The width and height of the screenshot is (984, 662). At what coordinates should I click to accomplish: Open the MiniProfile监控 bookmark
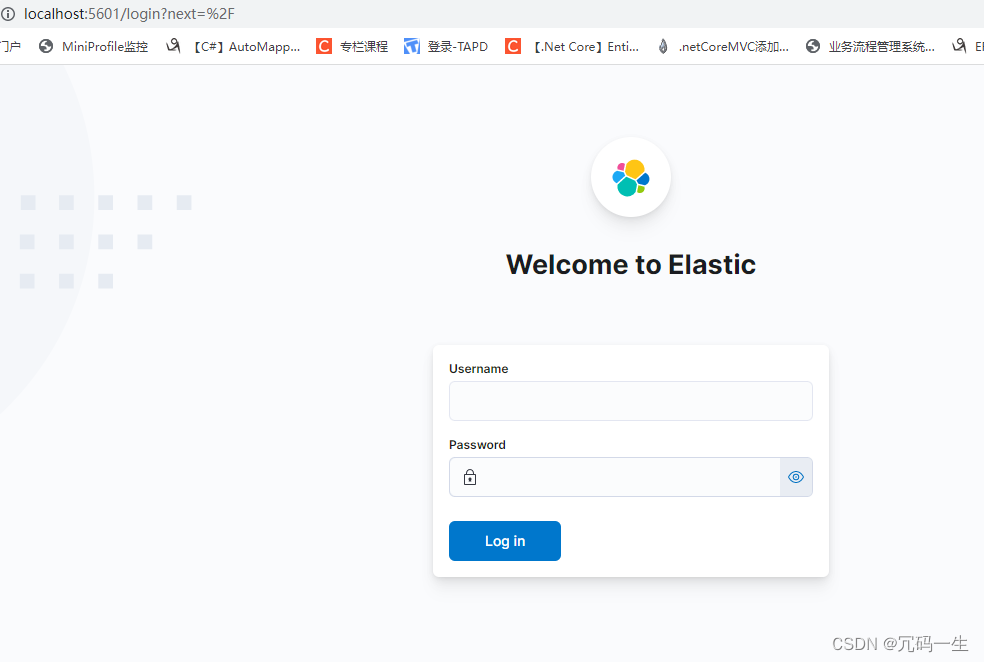coord(93,46)
